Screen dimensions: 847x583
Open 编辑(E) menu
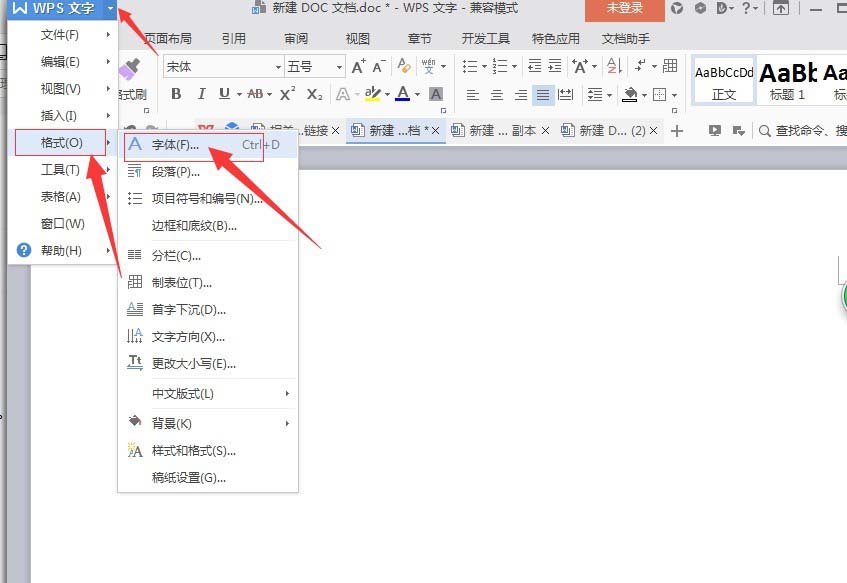click(x=63, y=62)
